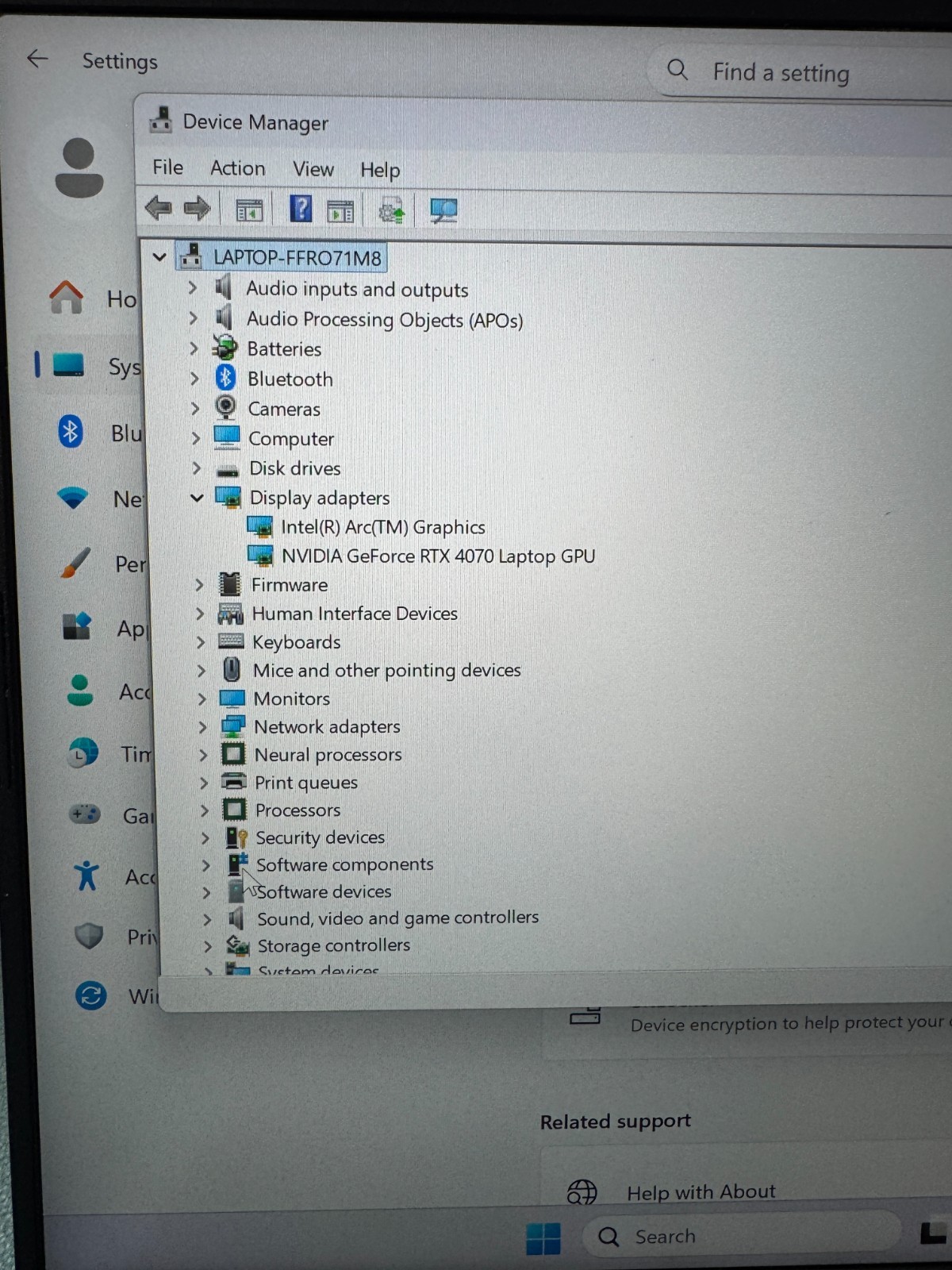Expand the Software components category chevron
952x1270 pixels.
[x=205, y=864]
